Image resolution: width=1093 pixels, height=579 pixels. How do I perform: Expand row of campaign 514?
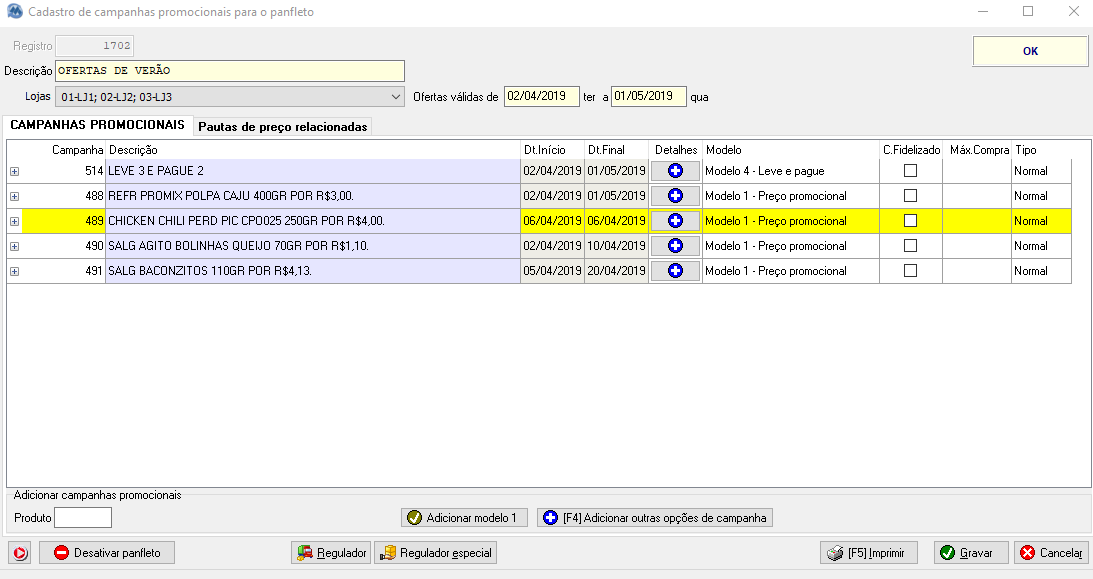coord(15,171)
